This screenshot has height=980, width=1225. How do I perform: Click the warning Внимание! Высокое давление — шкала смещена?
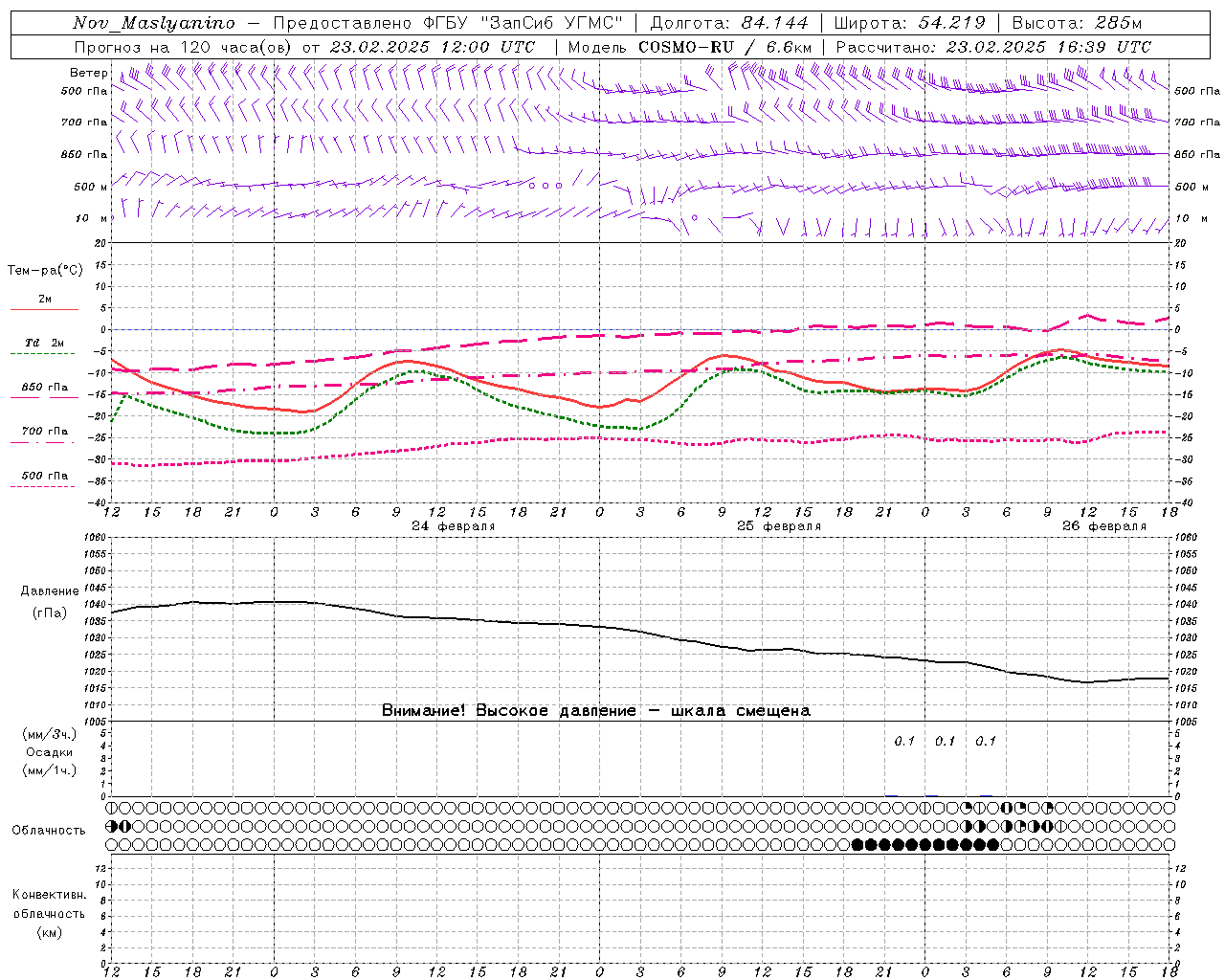click(595, 711)
